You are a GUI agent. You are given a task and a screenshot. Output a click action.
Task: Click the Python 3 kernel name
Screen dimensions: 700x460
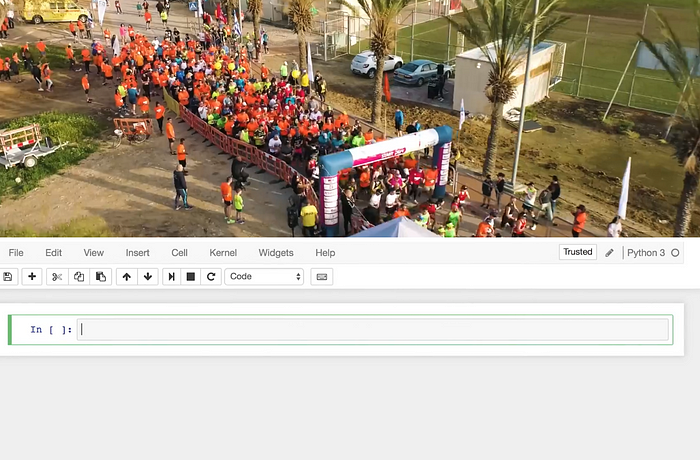pos(646,253)
